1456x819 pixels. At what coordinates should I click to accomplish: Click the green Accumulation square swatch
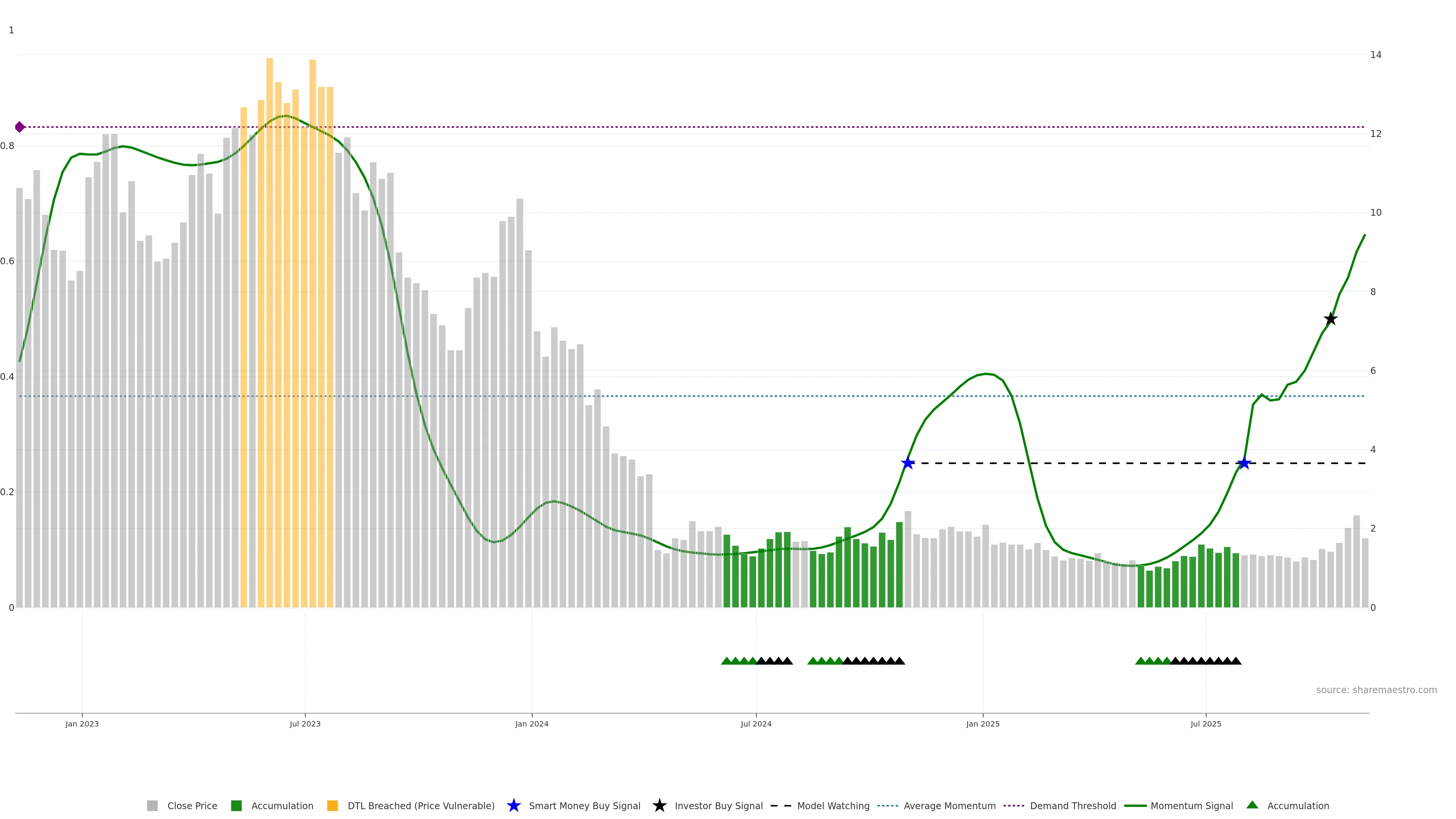click(236, 805)
